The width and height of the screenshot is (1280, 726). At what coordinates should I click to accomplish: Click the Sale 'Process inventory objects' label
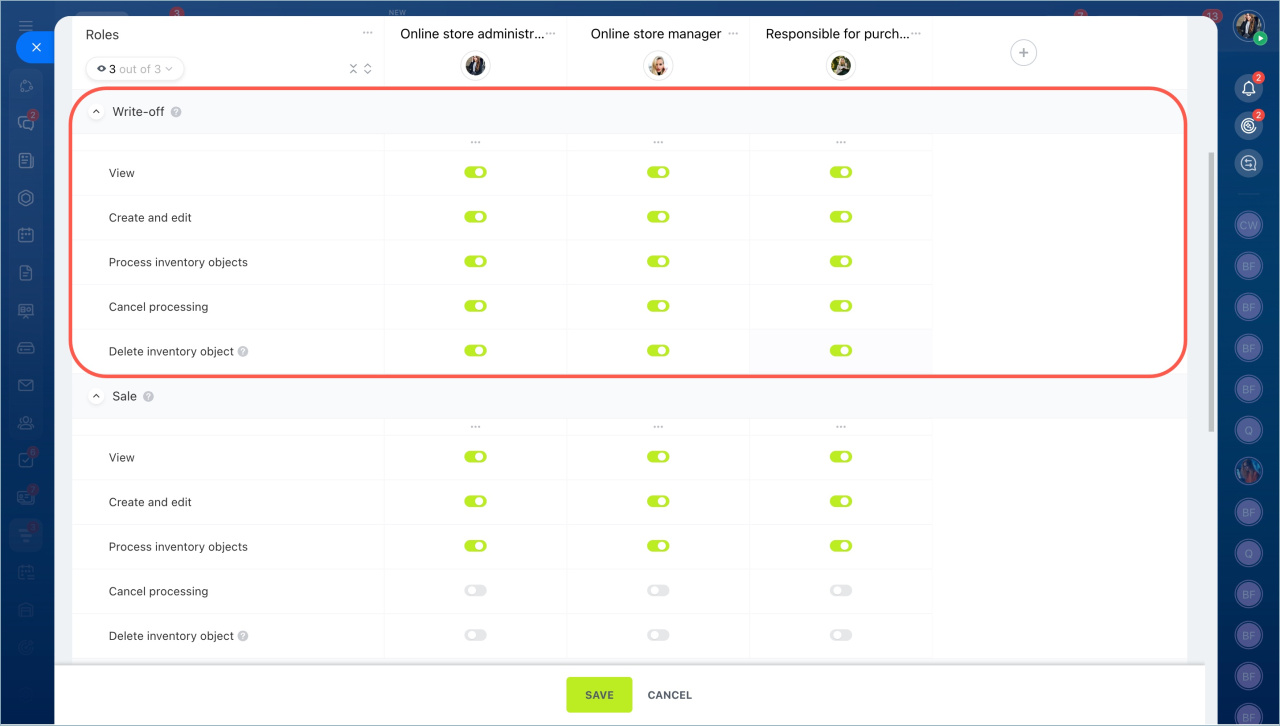[x=178, y=547]
